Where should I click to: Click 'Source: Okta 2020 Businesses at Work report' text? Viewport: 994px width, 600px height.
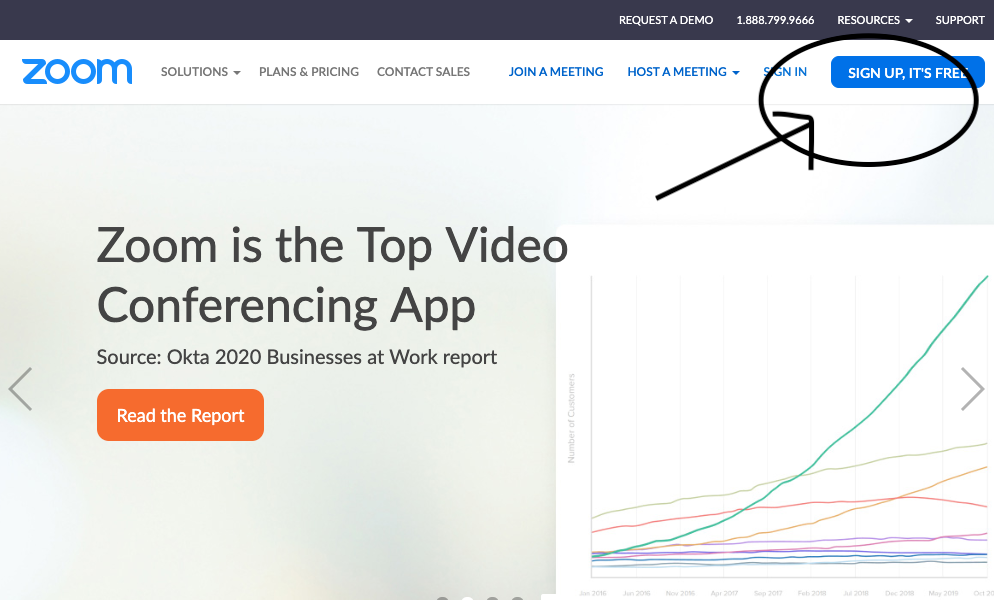point(297,357)
